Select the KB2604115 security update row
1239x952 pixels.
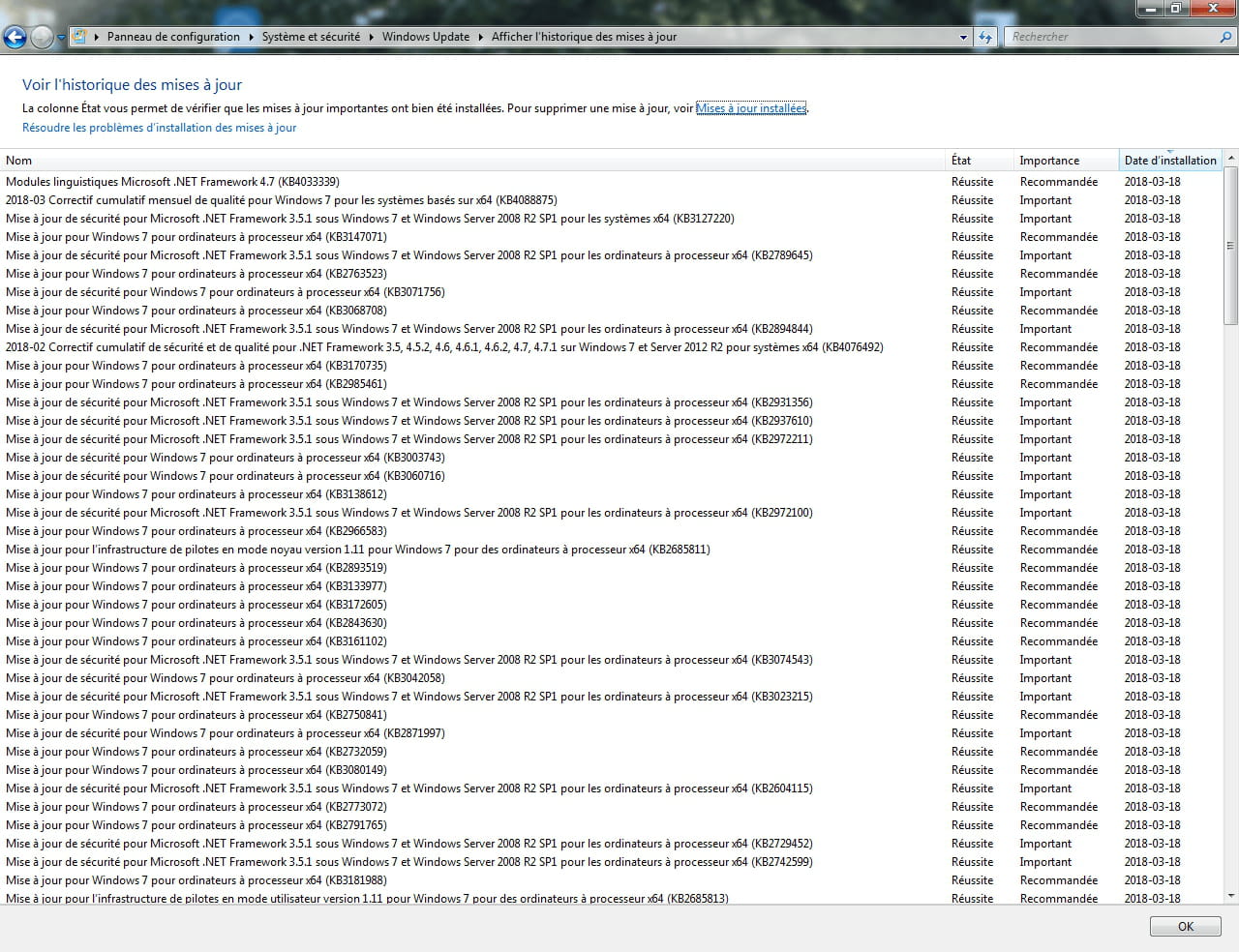pyautogui.click(x=612, y=788)
